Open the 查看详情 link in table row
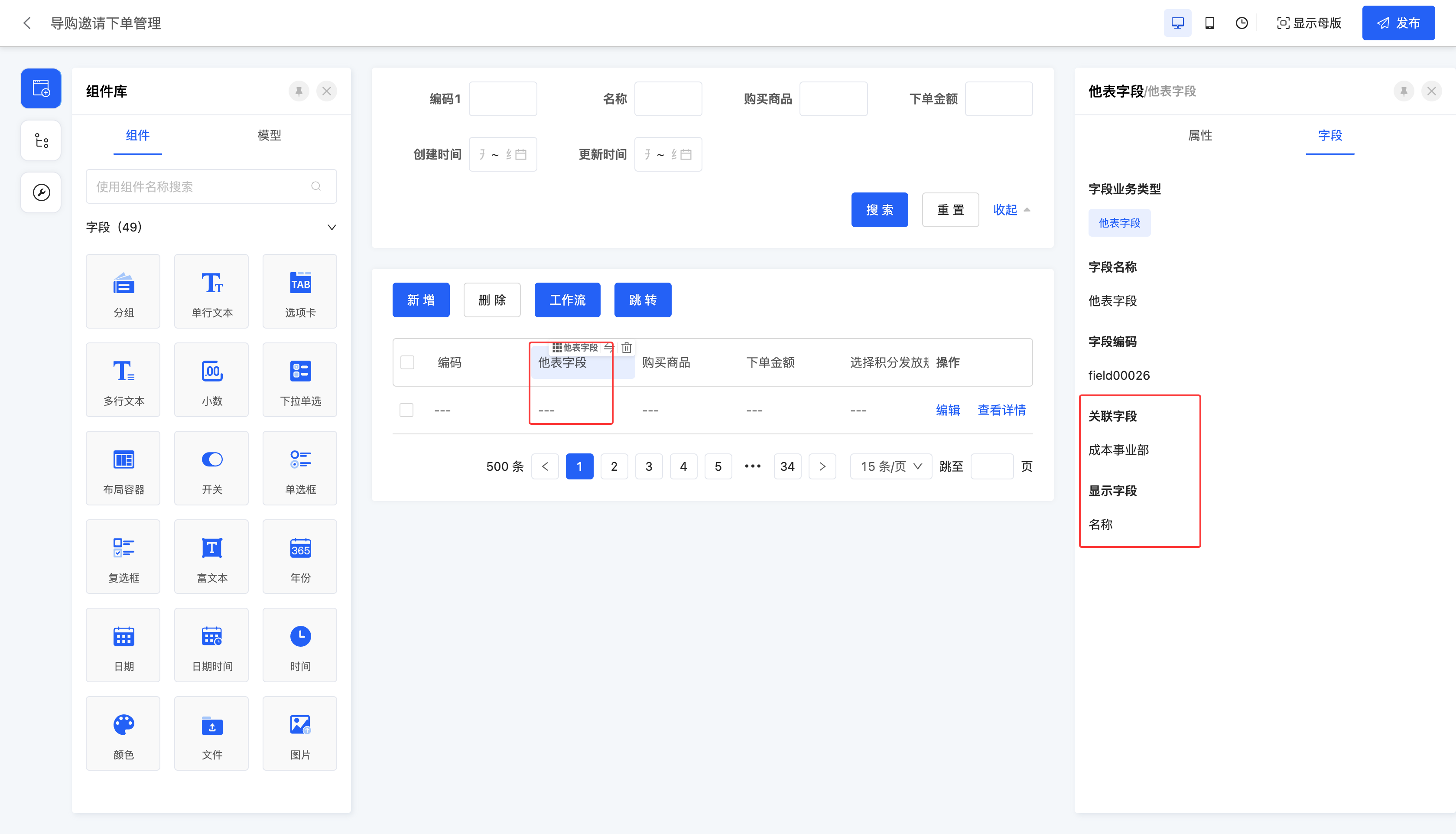Screen dimensions: 1456x834 pos(1001,410)
